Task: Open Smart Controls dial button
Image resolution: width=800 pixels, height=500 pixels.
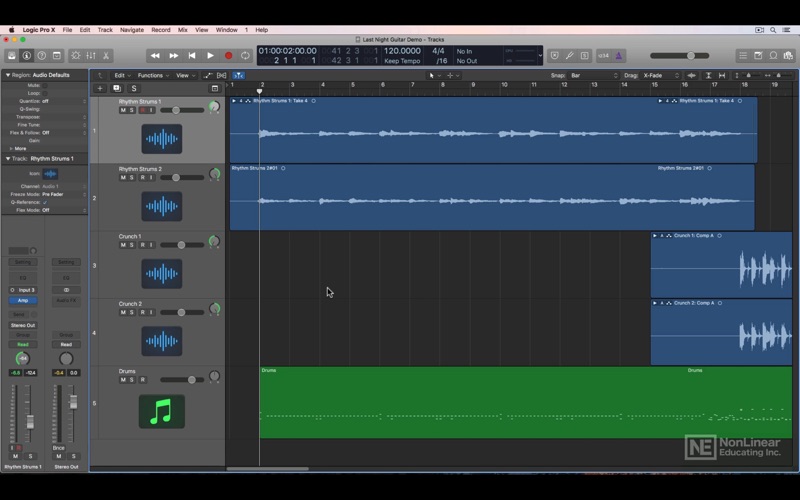Action: tap(76, 56)
